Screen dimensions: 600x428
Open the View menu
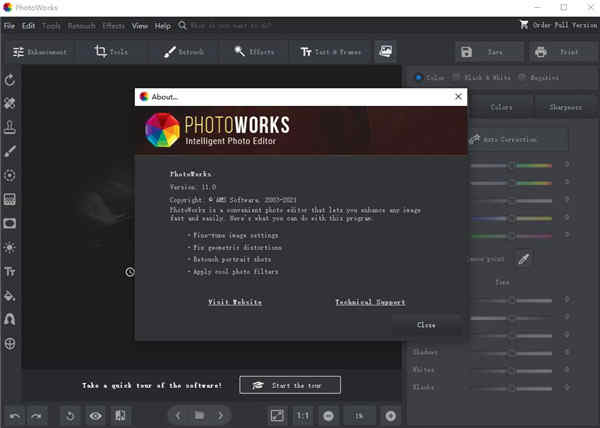point(140,26)
